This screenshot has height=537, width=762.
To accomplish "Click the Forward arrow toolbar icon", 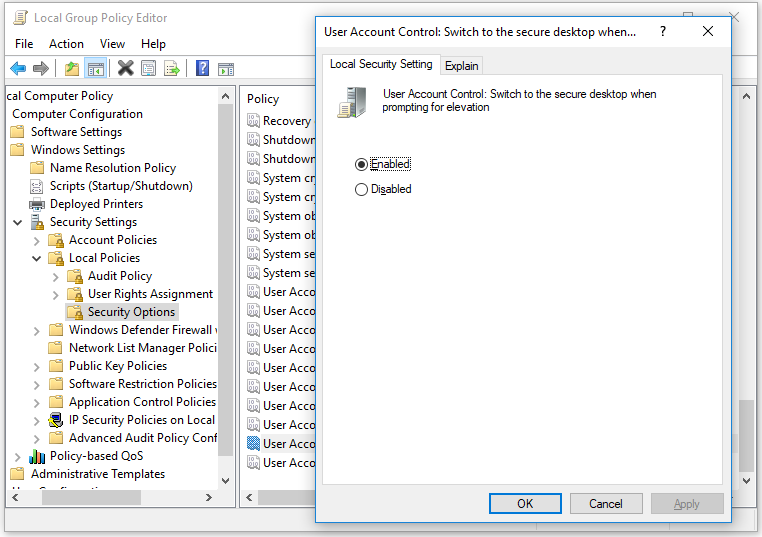I will coord(41,69).
